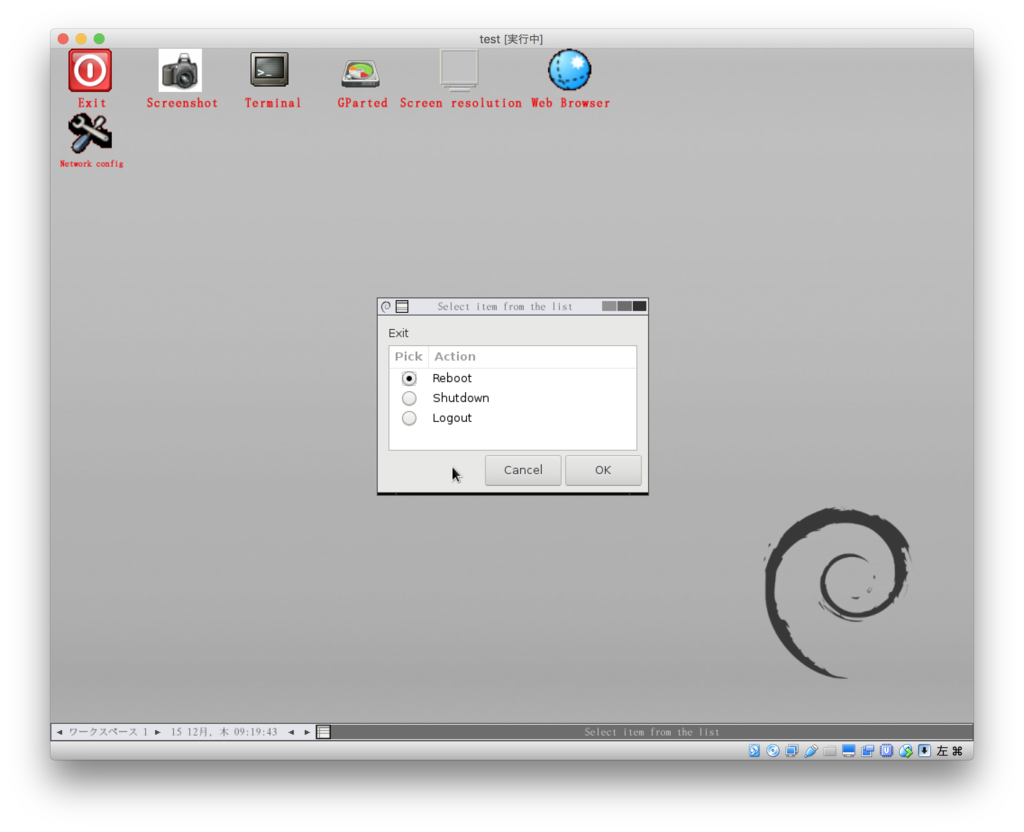The width and height of the screenshot is (1024, 832).
Task: Click Cancel in the Exit dialog
Action: coord(523,470)
